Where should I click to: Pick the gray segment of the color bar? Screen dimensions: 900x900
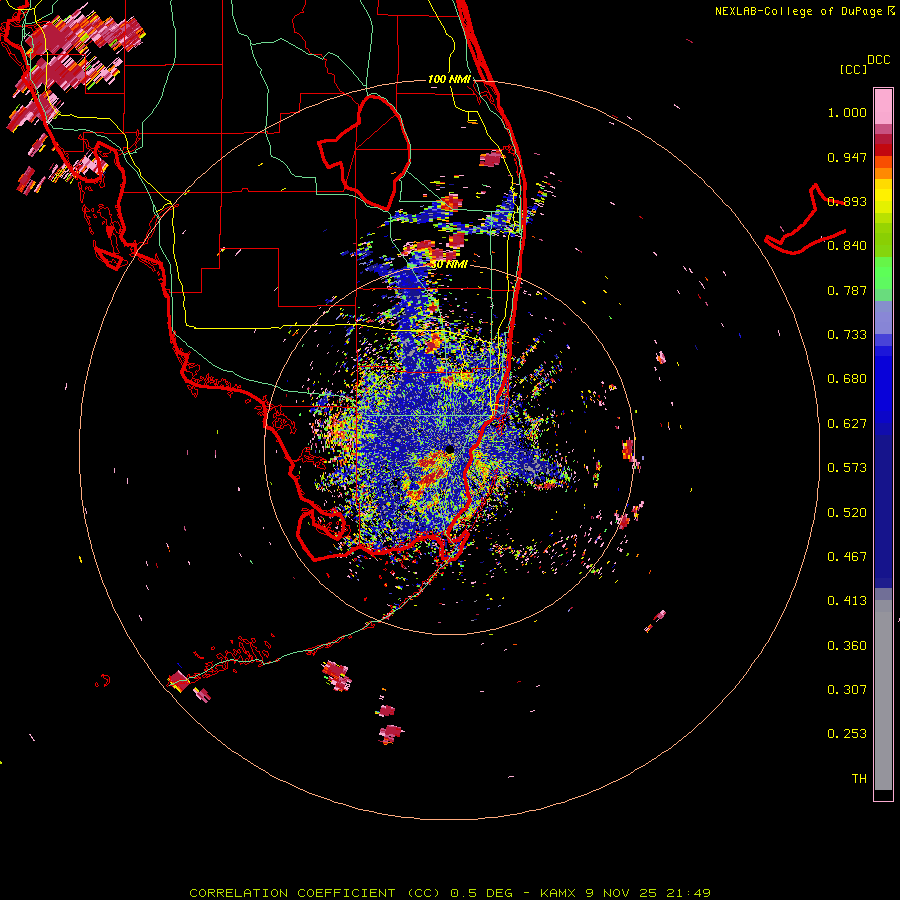click(x=883, y=695)
